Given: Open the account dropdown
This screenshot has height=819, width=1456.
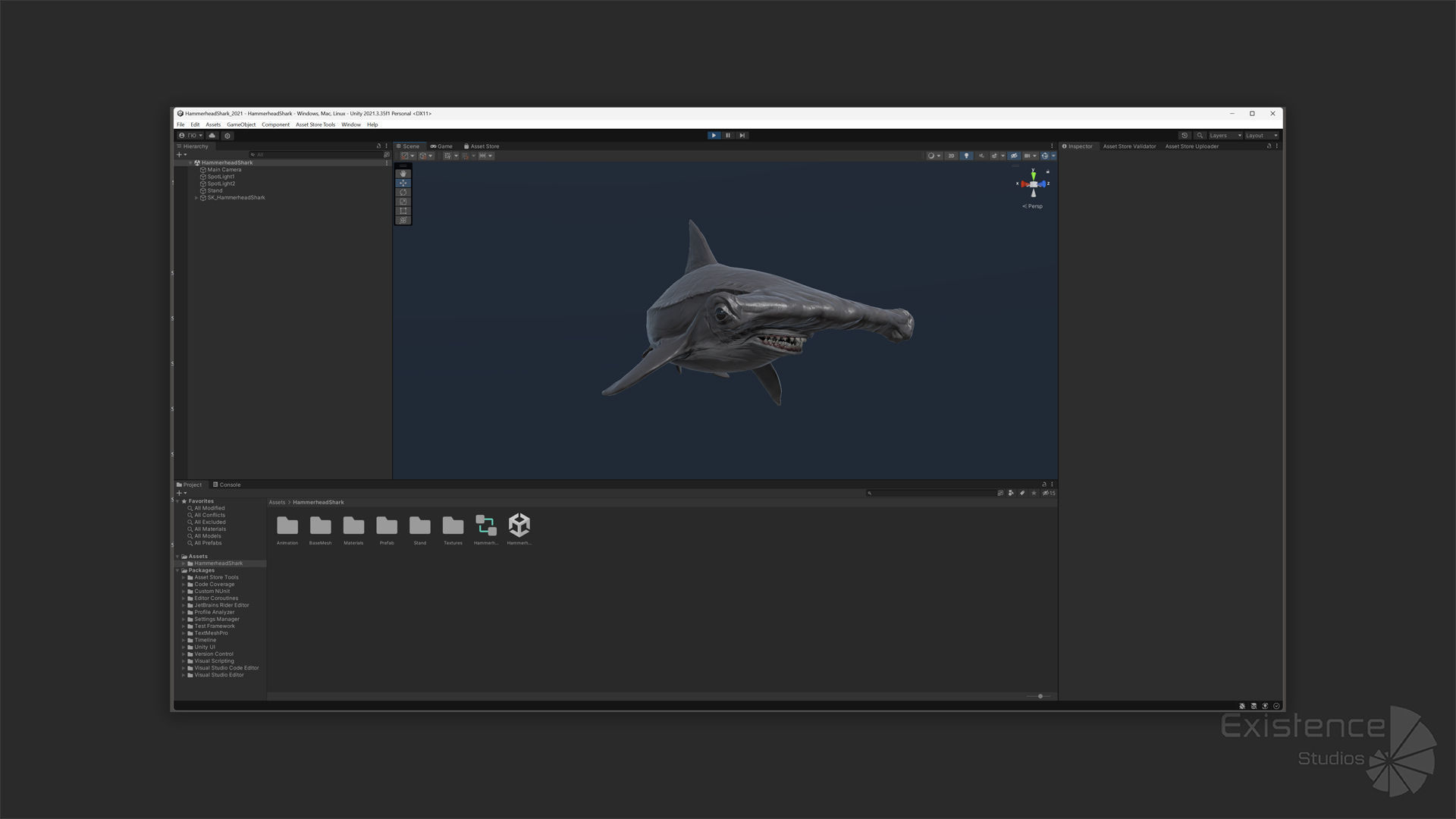Looking at the screenshot, I should coord(190,136).
